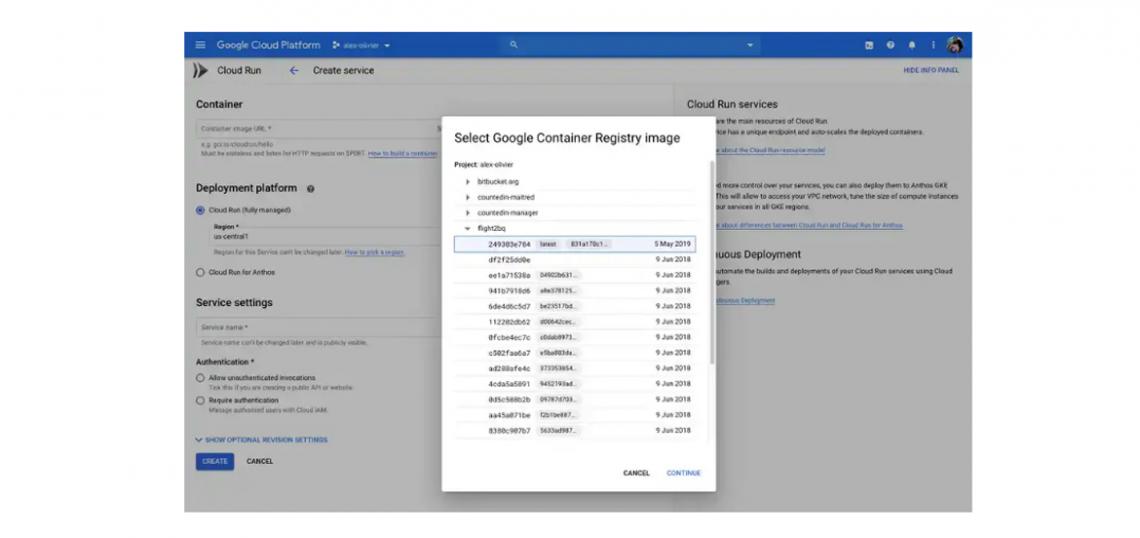Image resolution: width=1140 pixels, height=538 pixels.
Task: Click Hide Info Panel link
Action: point(930,71)
